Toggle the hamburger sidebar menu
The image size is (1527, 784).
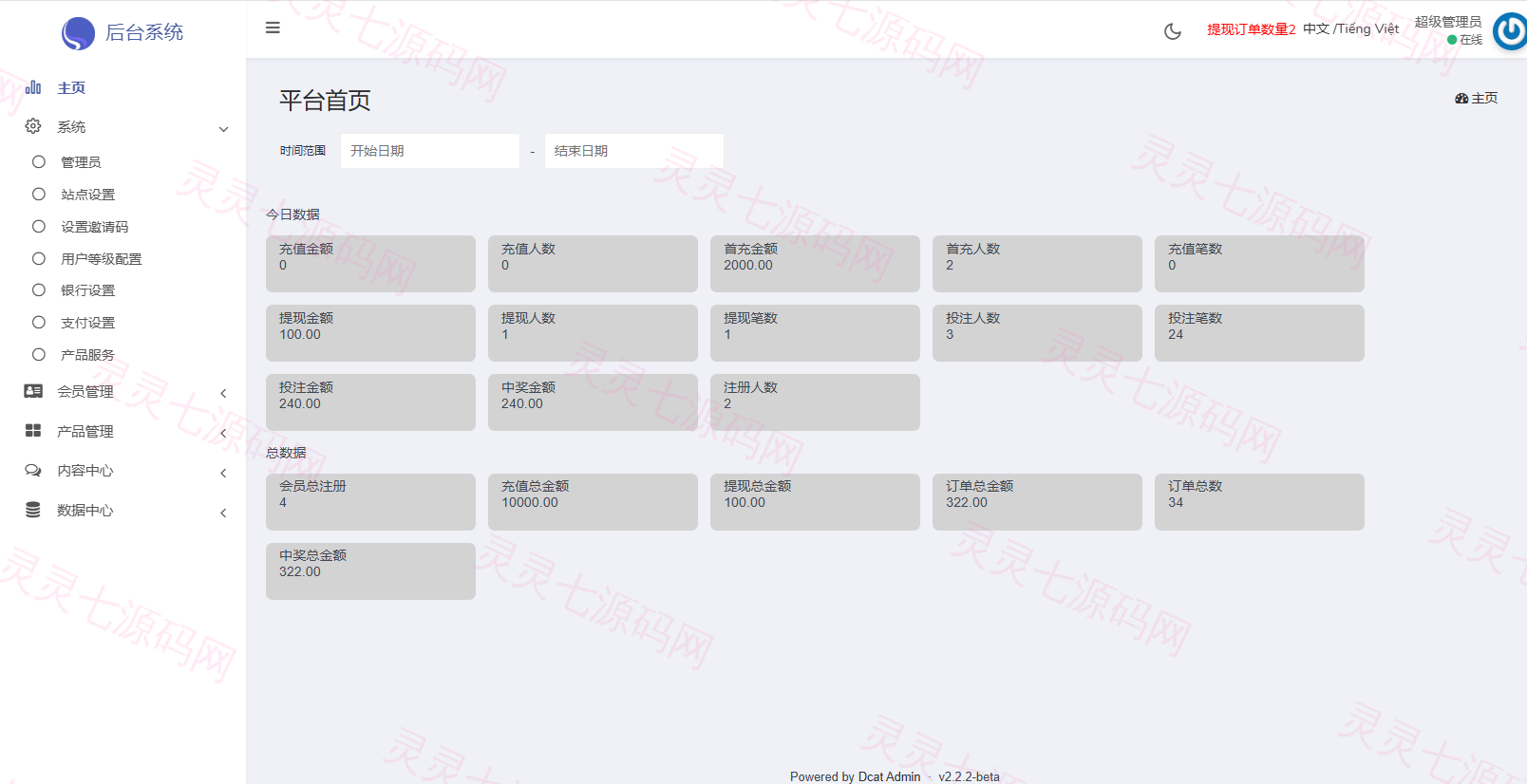(273, 28)
